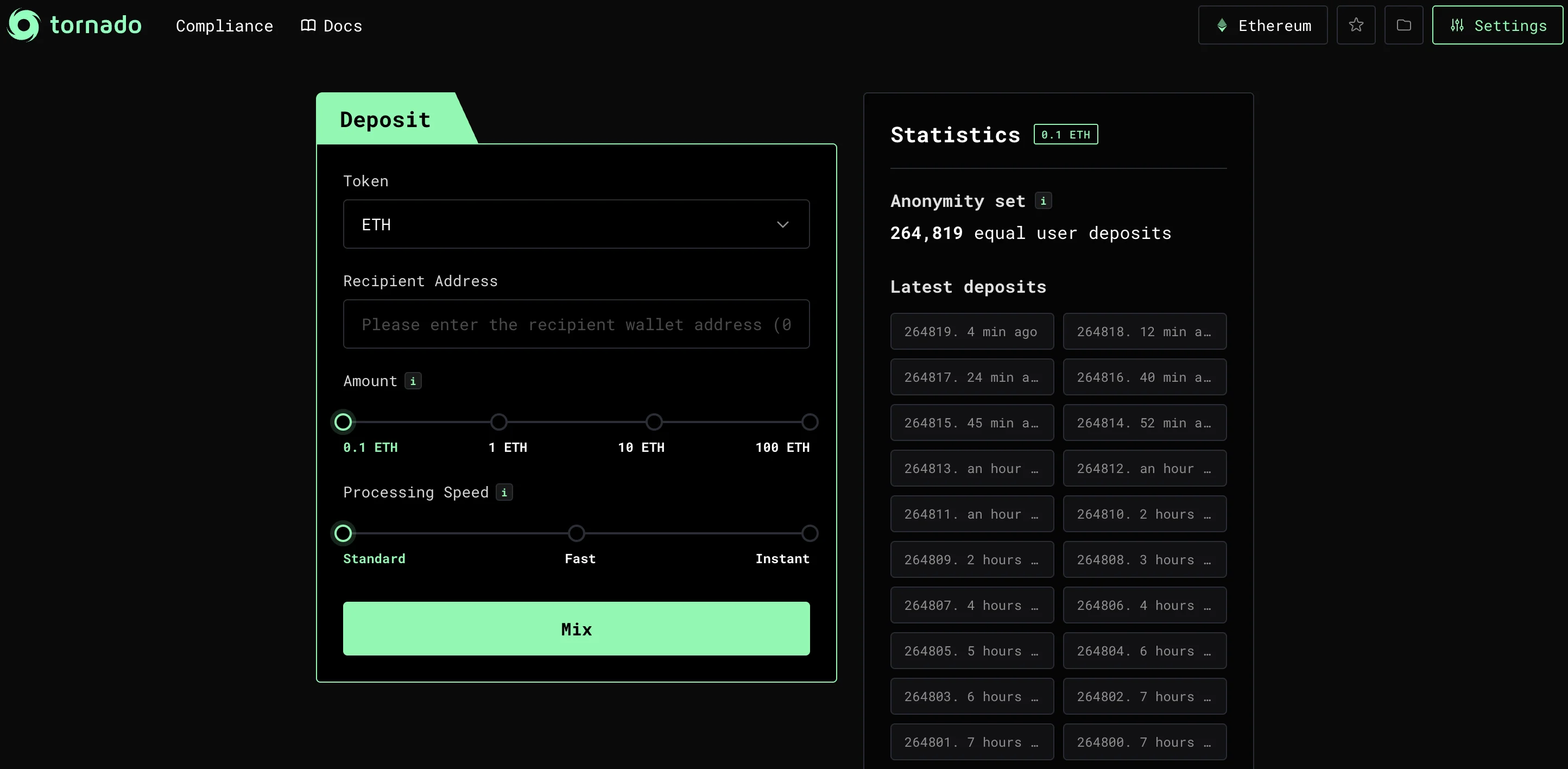Open deposit 264819 from 4 min ago
The width and height of the screenshot is (1568, 769).
coord(971,331)
